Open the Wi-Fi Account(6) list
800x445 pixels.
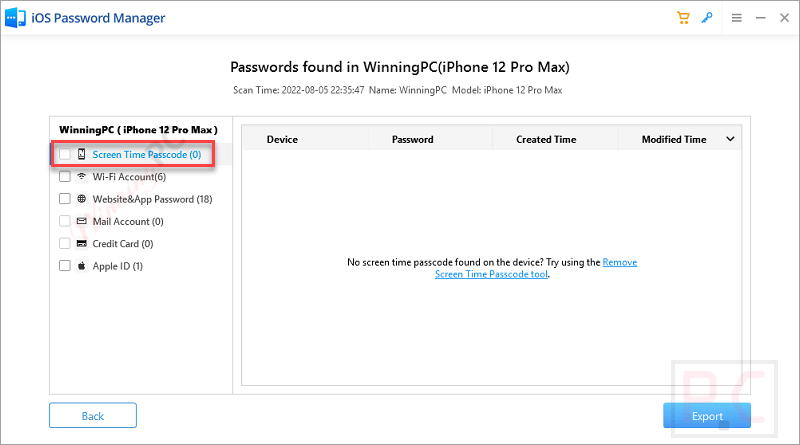pos(129,177)
